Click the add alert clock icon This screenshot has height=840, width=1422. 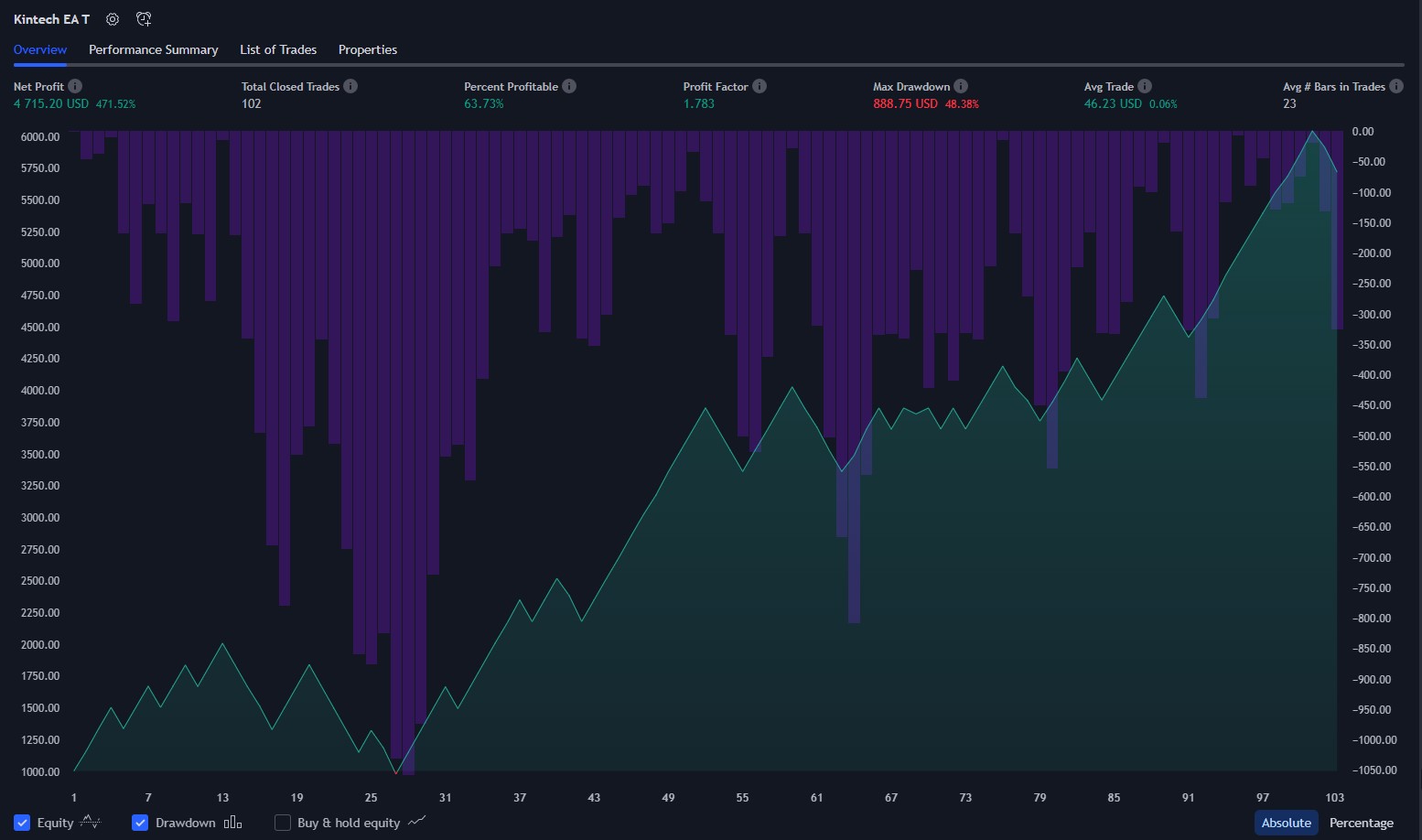pos(144,19)
